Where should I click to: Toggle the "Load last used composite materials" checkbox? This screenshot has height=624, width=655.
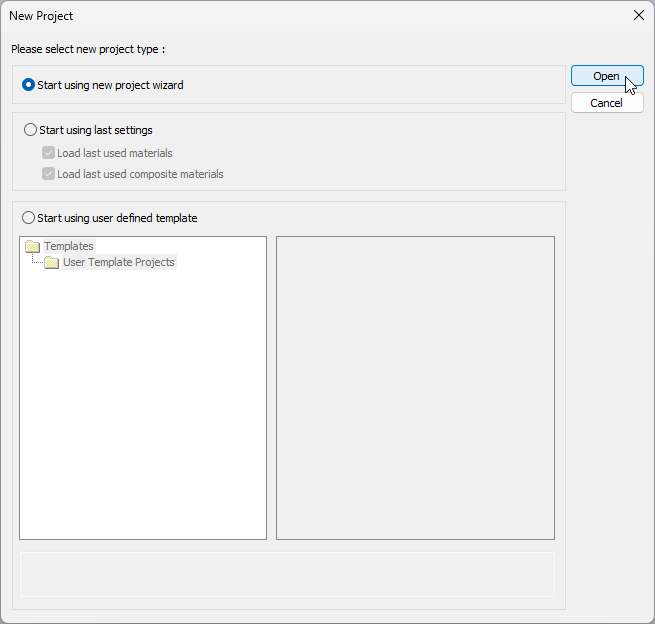coord(48,174)
